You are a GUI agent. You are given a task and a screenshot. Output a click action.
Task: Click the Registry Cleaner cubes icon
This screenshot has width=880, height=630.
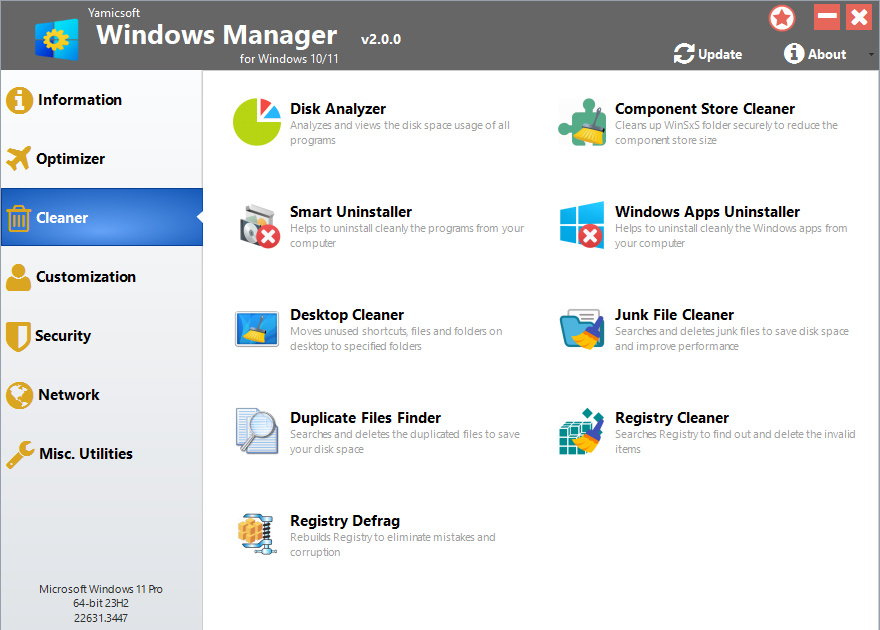tap(581, 431)
